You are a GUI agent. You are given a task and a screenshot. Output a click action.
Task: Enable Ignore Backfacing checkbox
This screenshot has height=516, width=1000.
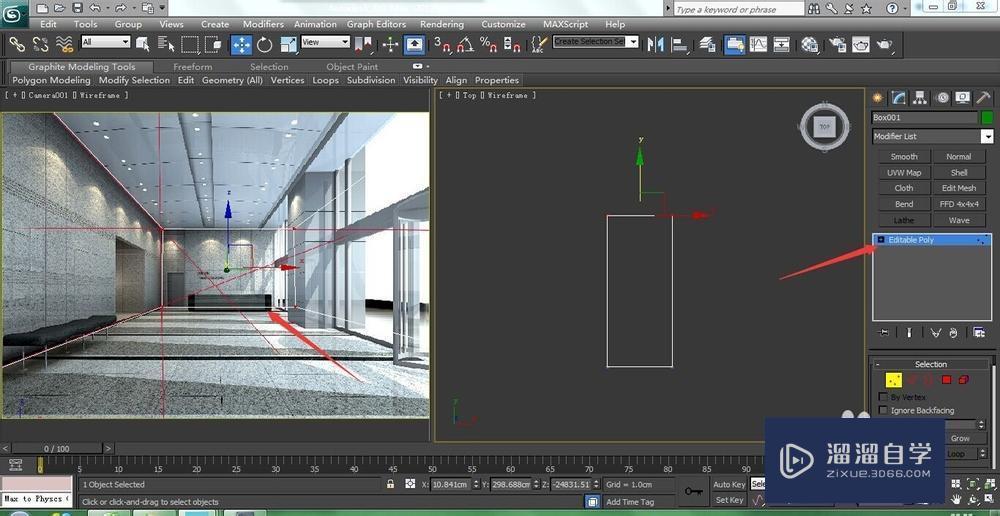click(x=883, y=410)
